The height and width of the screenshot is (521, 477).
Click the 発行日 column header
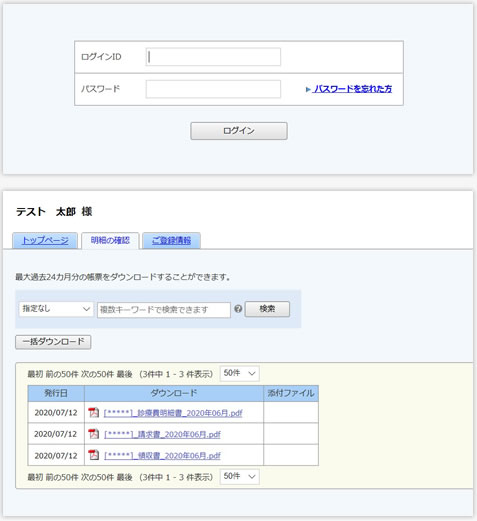pyautogui.click(x=56, y=393)
